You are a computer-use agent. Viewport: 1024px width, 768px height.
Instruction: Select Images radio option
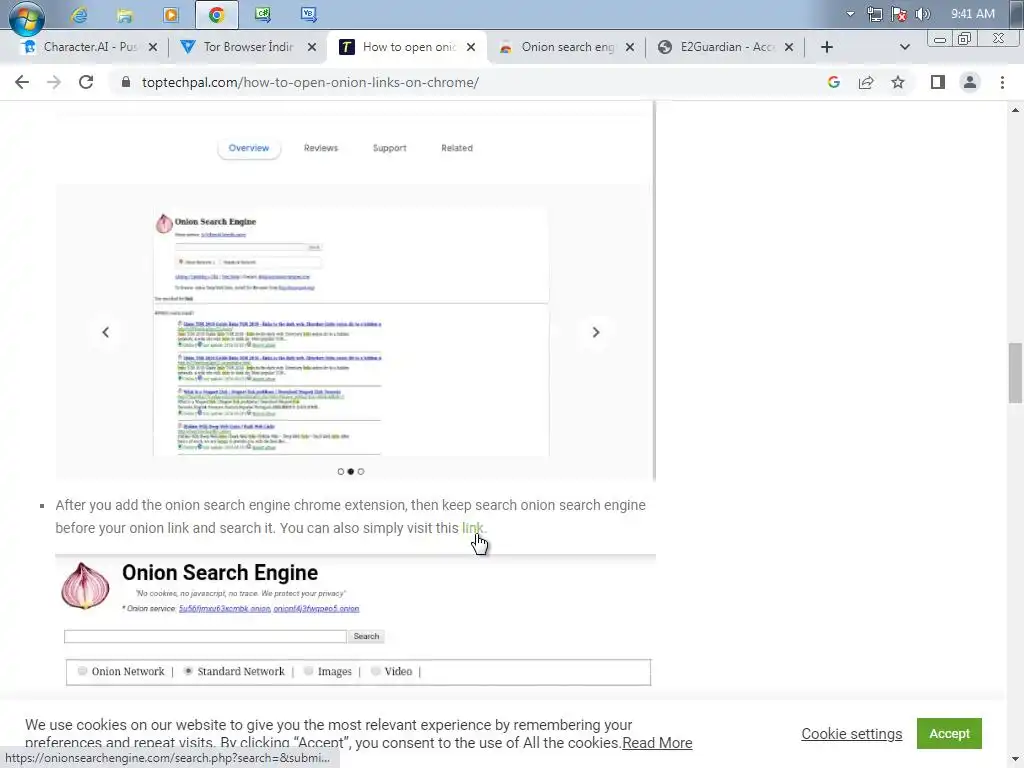308,671
